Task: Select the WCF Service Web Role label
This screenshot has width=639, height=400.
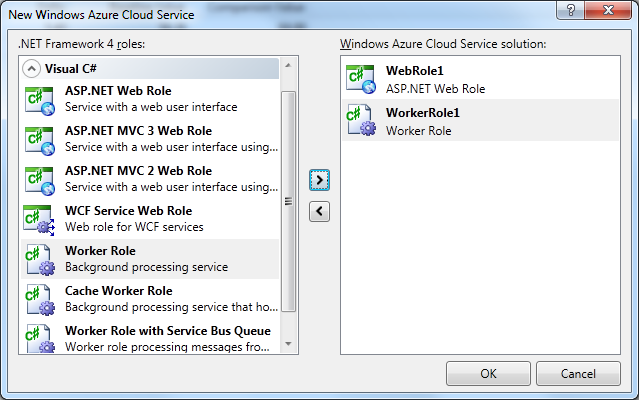Action: [128, 211]
